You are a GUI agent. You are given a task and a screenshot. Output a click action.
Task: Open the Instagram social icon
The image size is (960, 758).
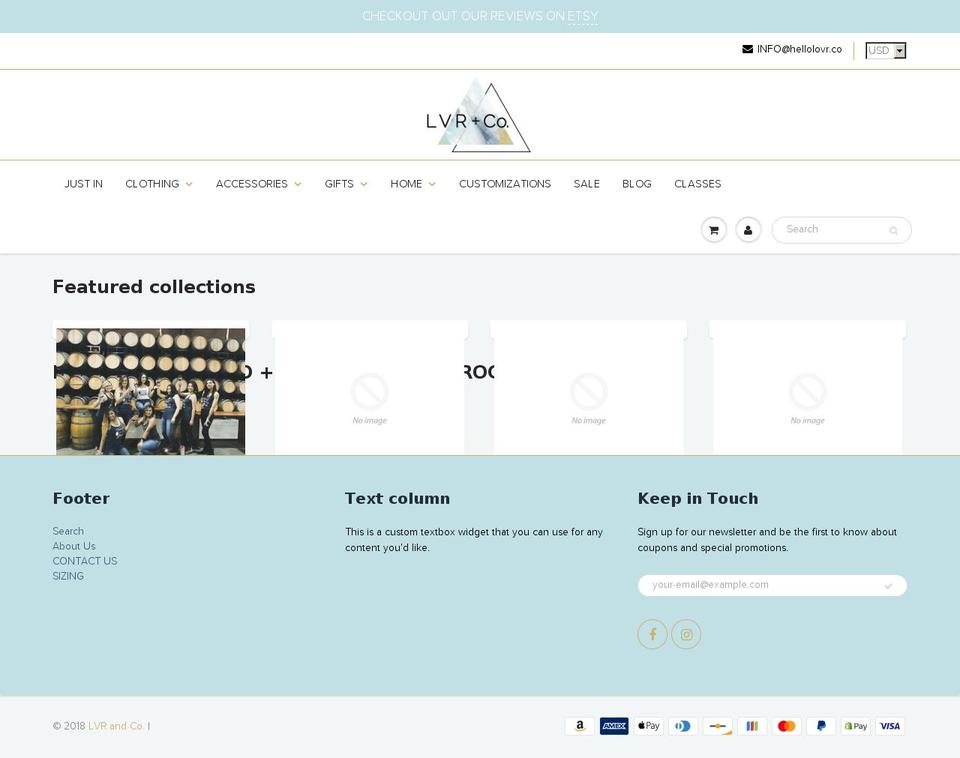click(686, 634)
